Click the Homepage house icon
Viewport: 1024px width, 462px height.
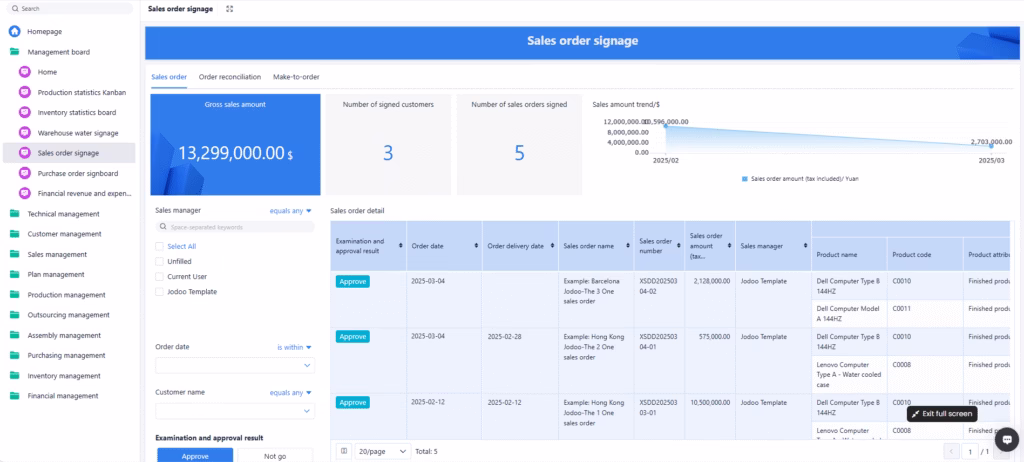point(15,31)
